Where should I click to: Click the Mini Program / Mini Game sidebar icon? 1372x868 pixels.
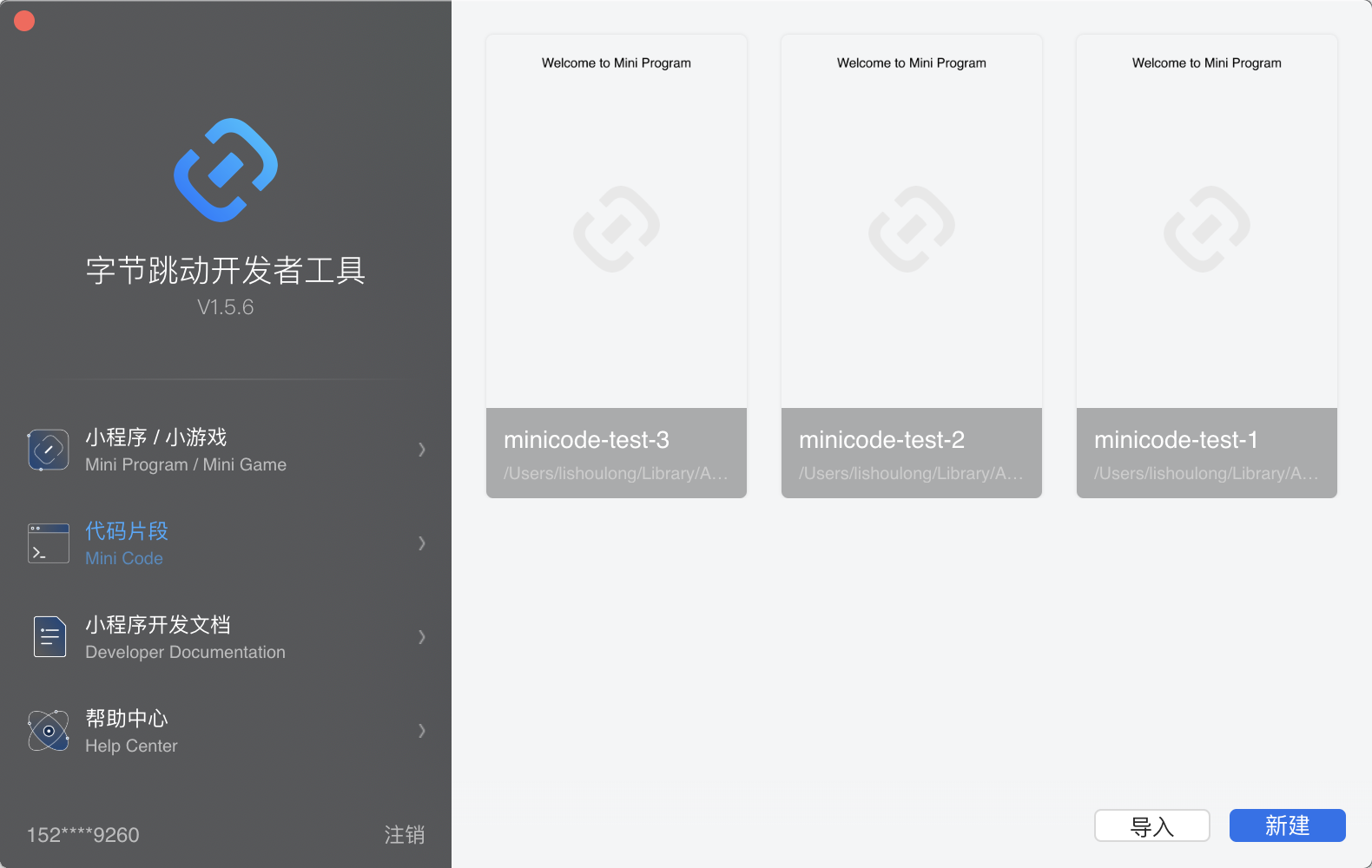pyautogui.click(x=49, y=450)
